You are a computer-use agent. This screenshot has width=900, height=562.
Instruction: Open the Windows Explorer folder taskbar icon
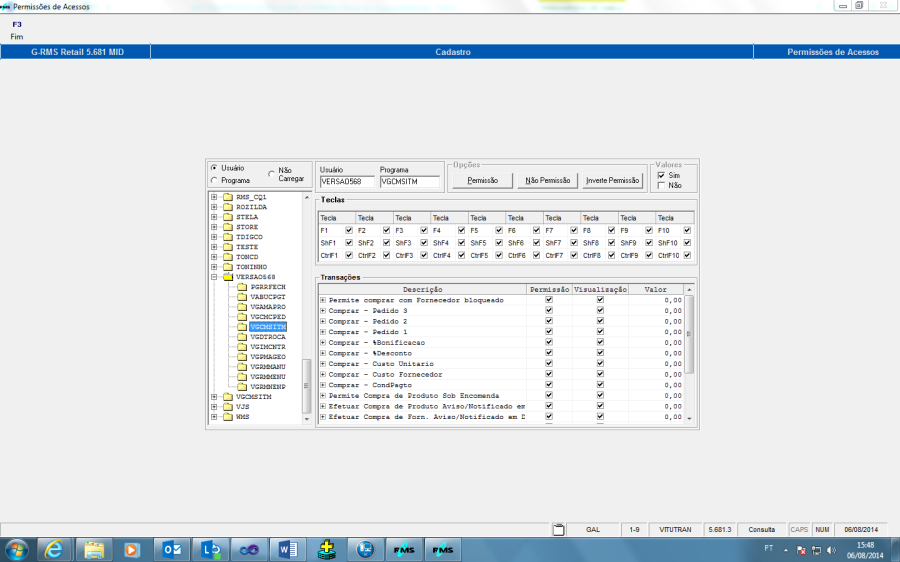click(94, 550)
